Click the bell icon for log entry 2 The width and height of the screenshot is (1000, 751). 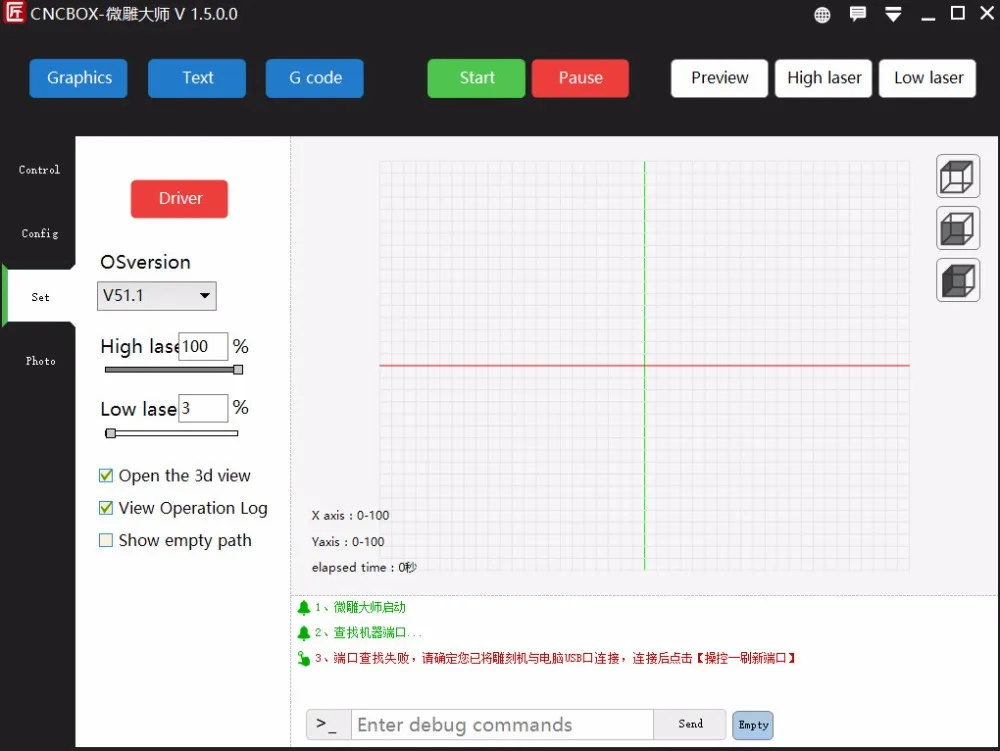304,633
